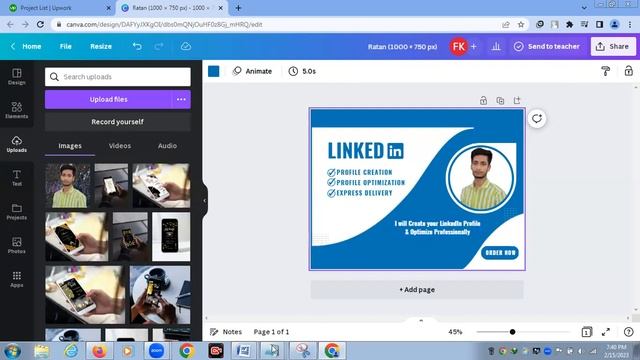Image resolution: width=640 pixels, height=360 pixels.
Task: Open the Share button
Action: (x=613, y=47)
